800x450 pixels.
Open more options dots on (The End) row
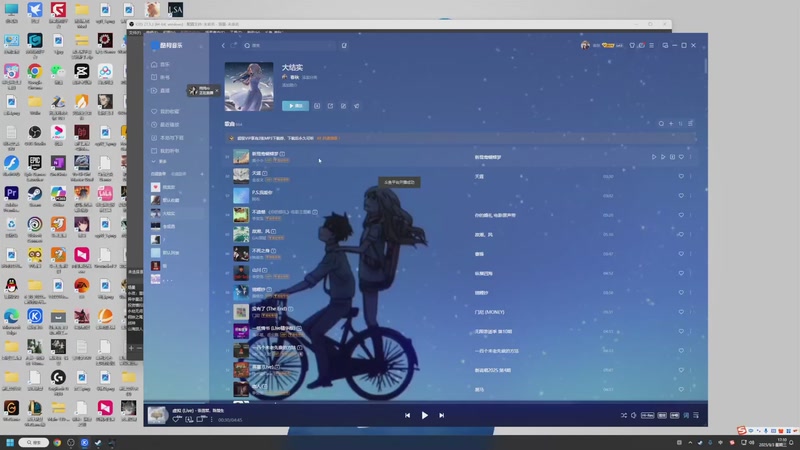[x=690, y=312]
